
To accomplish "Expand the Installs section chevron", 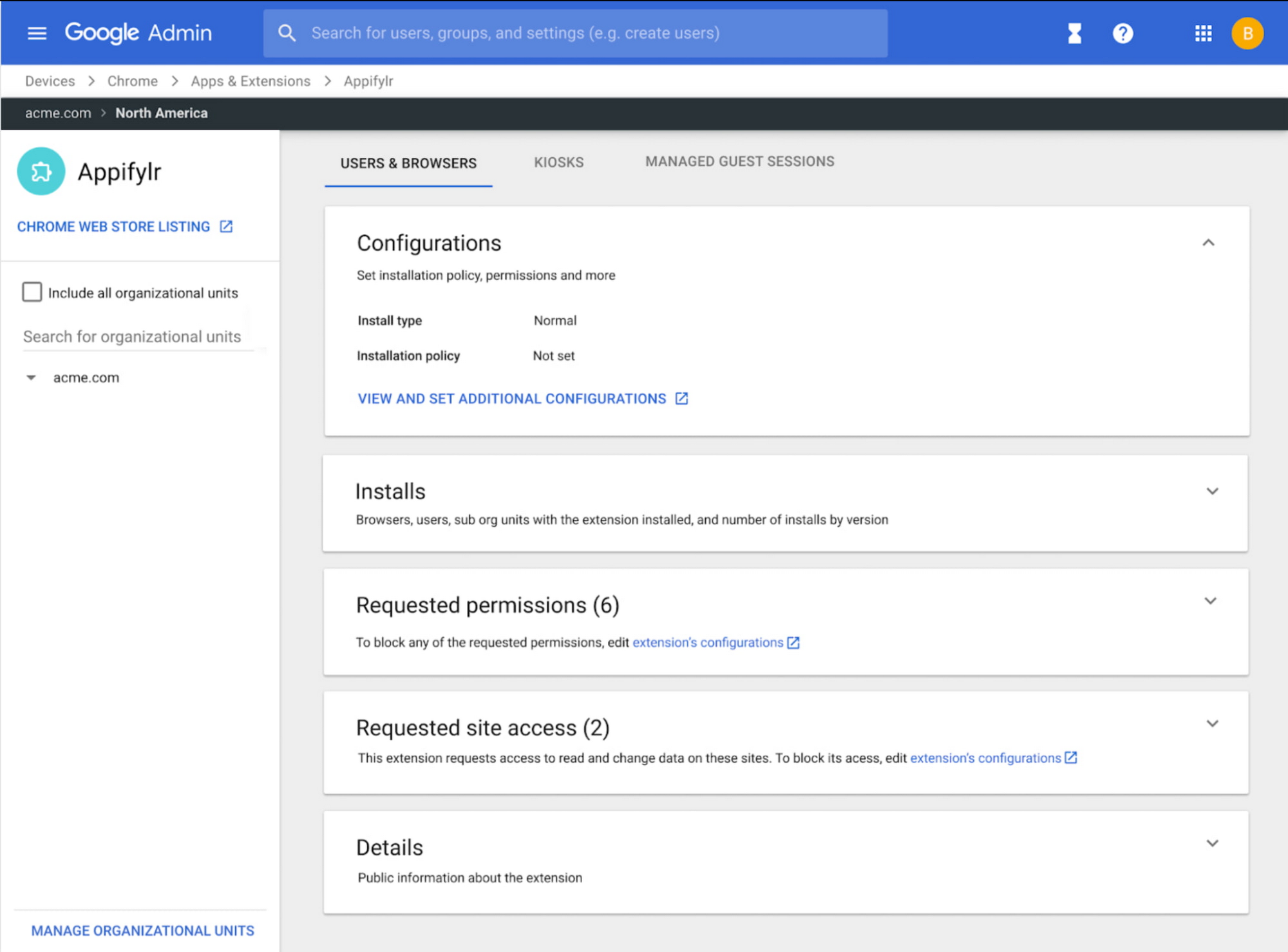I will (1212, 491).
